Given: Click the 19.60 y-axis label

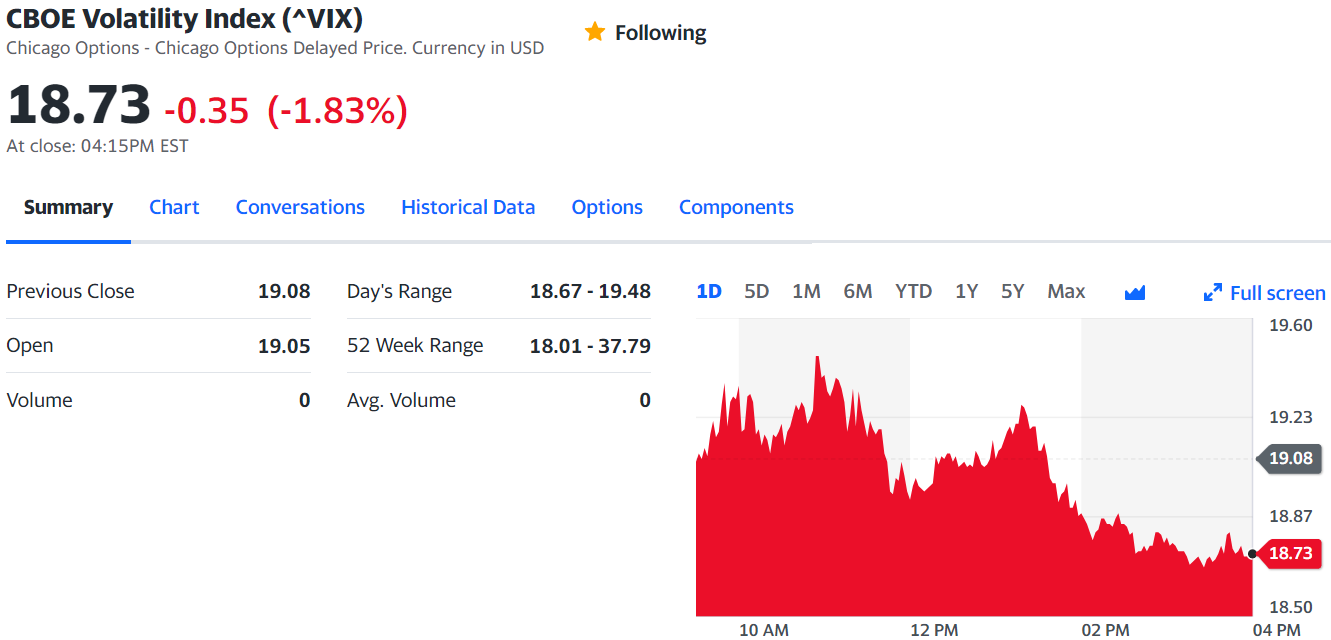Looking at the screenshot, I should (1290, 325).
